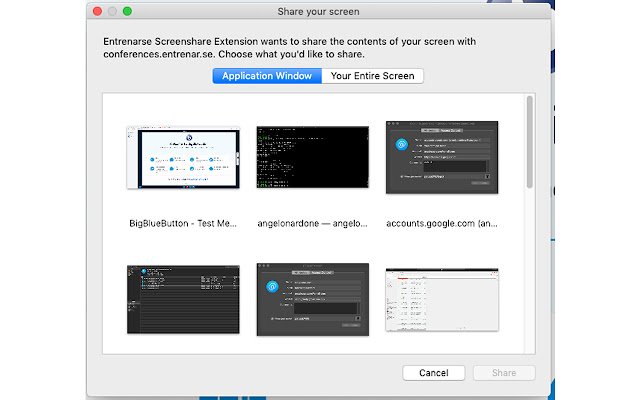
Task: Select the Application Window tab
Action: pos(267,76)
